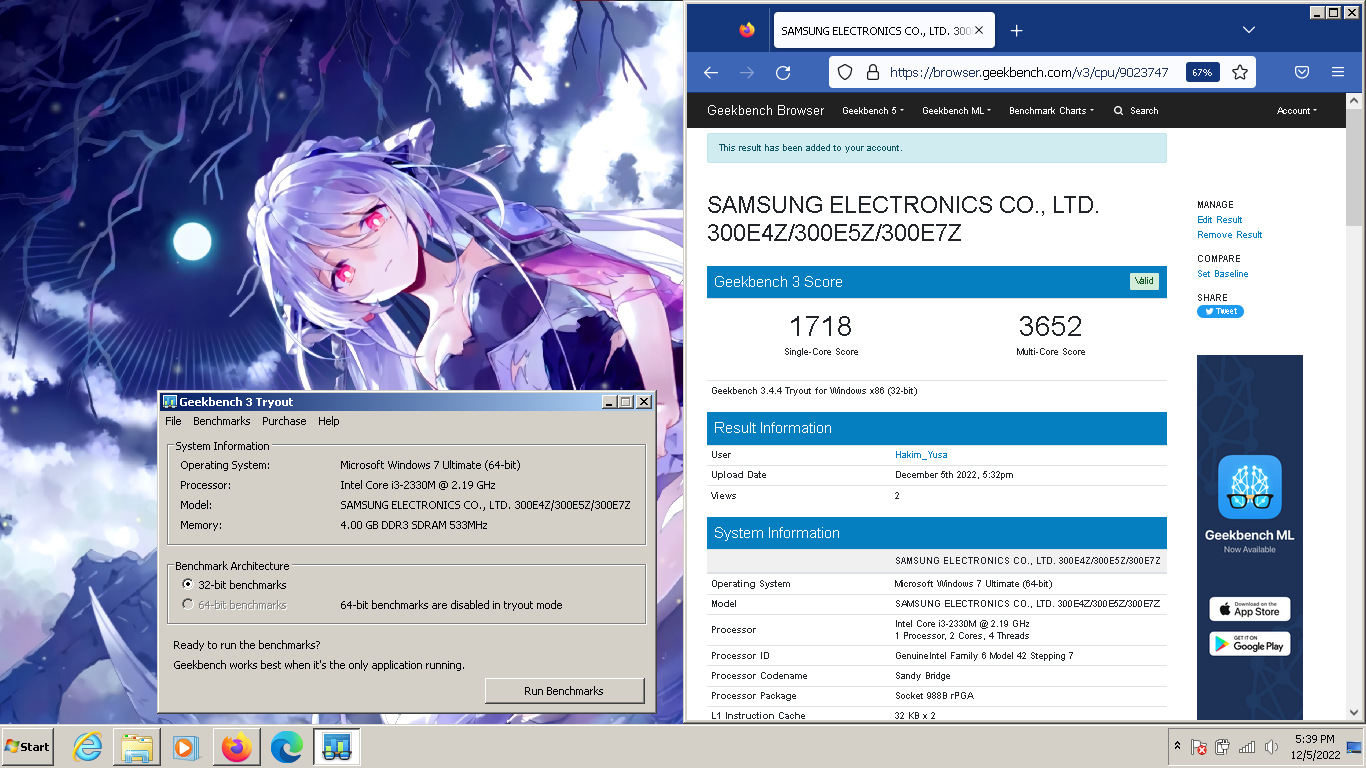Click the volume speaker tray icon
The image size is (1366, 768).
(x=1271, y=747)
